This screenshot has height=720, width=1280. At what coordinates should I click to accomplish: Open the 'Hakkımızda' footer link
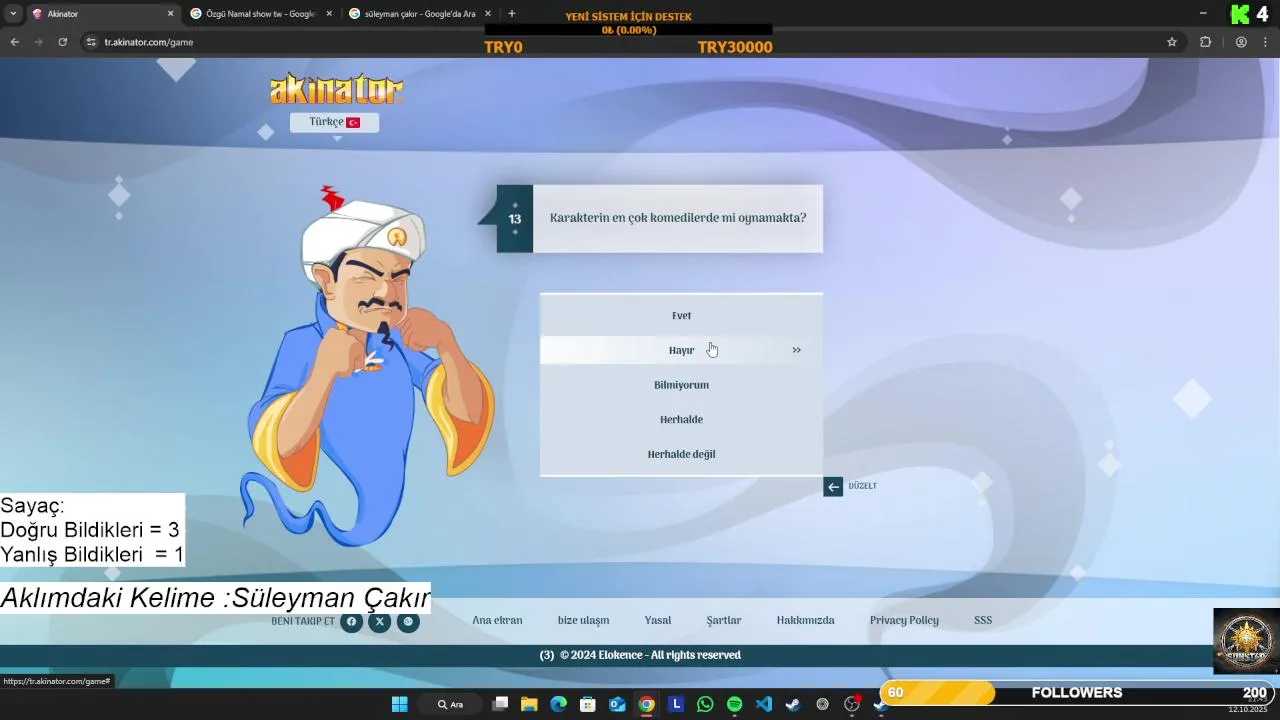[x=805, y=620]
